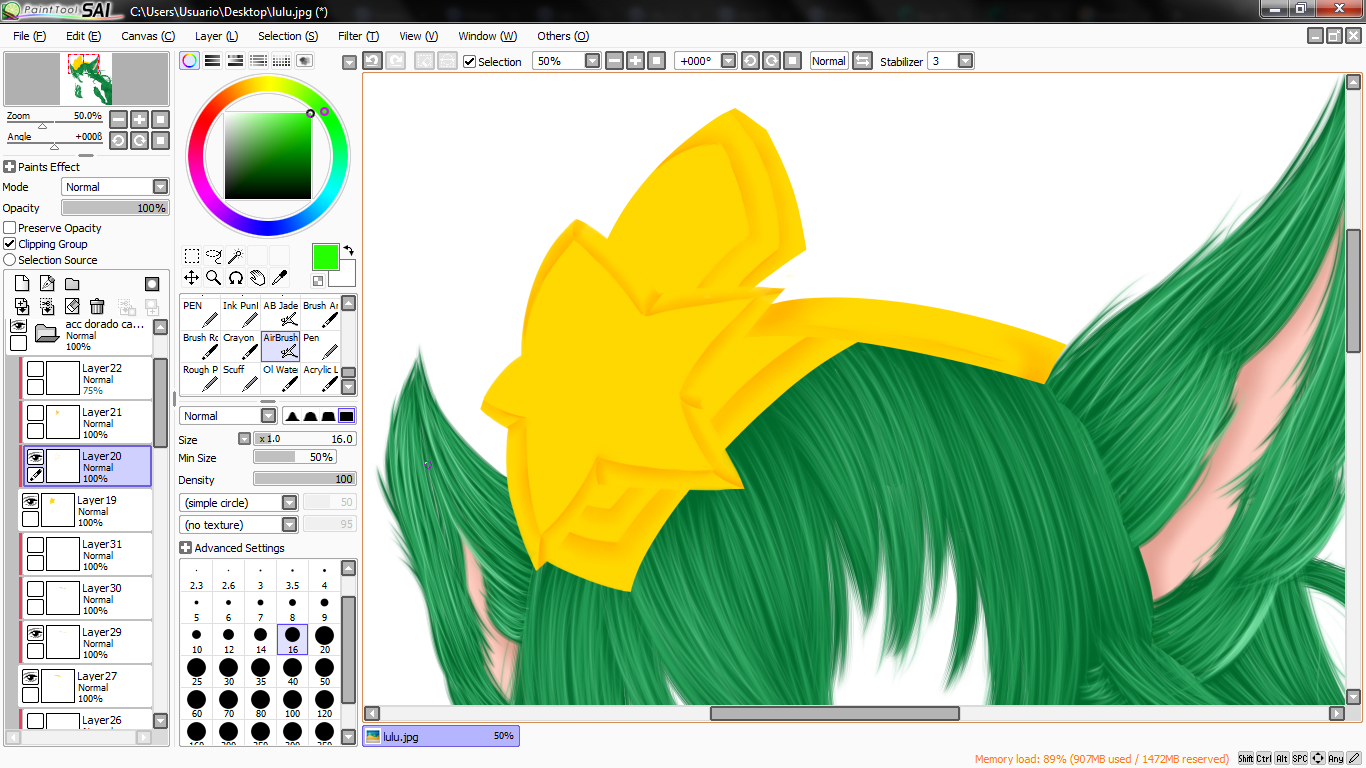The height and width of the screenshot is (768, 1366).
Task: Switch to the lulu.jpg document tab
Action: click(x=441, y=736)
